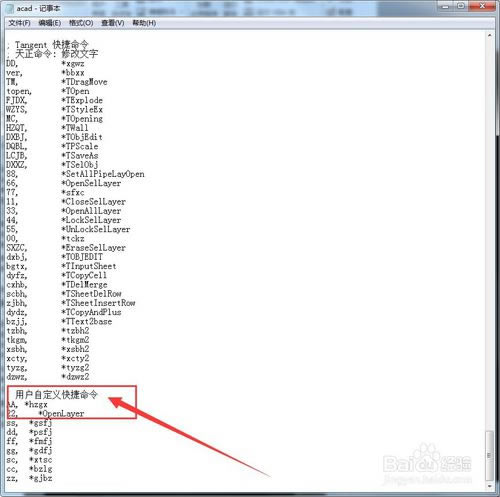
Task: Click on the '*bbxx' text
Action: (73, 73)
